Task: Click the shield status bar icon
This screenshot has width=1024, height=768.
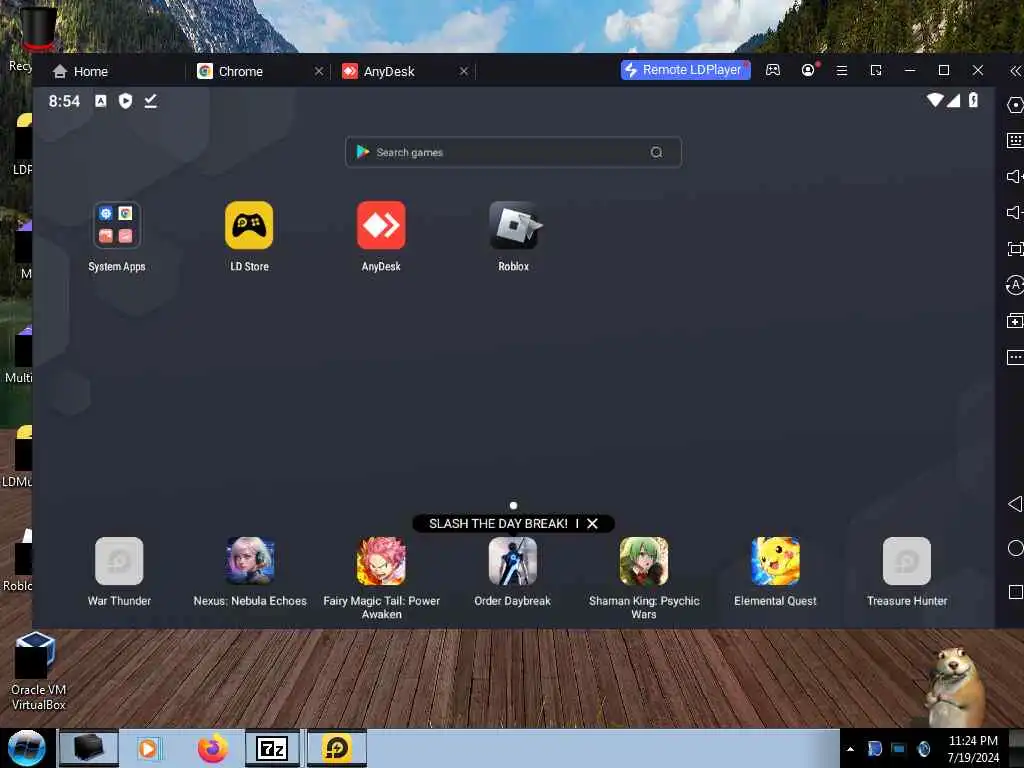Action: [125, 101]
